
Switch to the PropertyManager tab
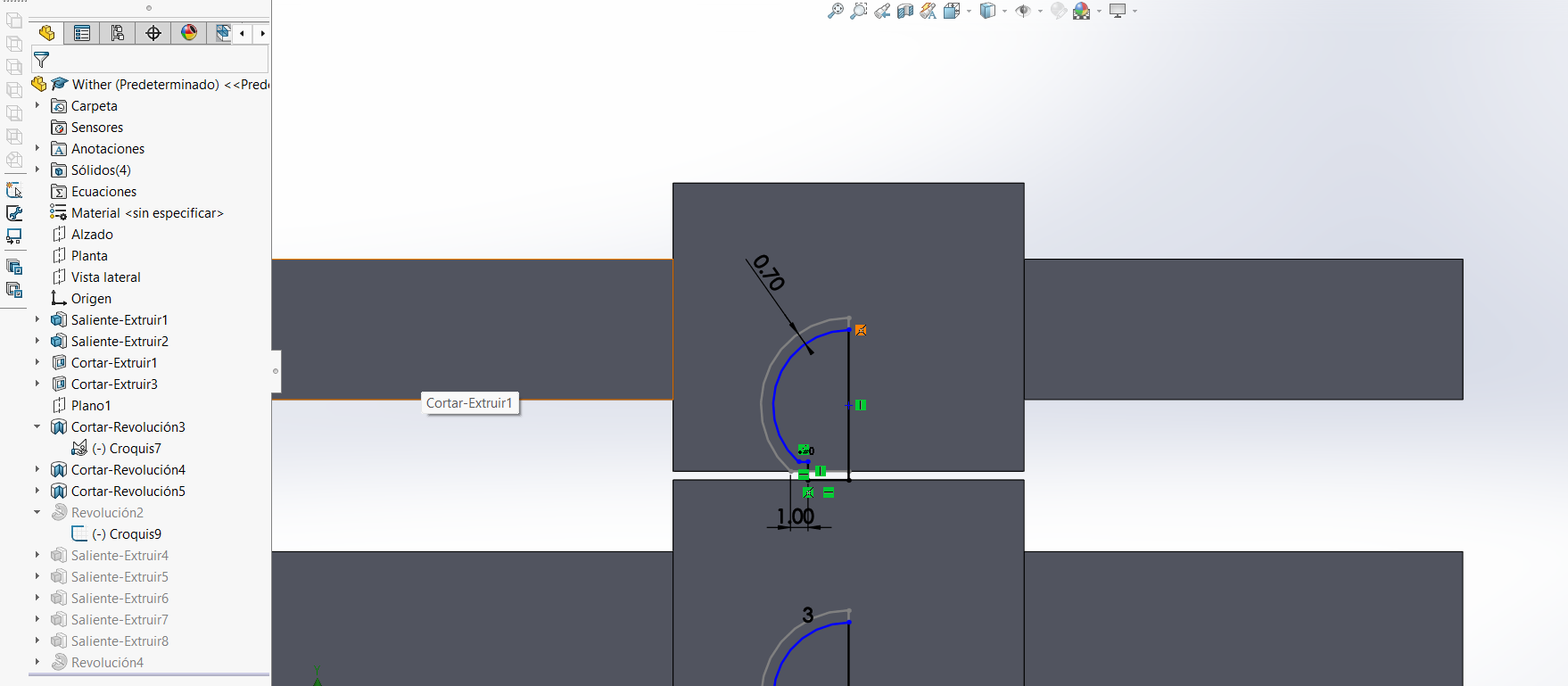[x=82, y=33]
